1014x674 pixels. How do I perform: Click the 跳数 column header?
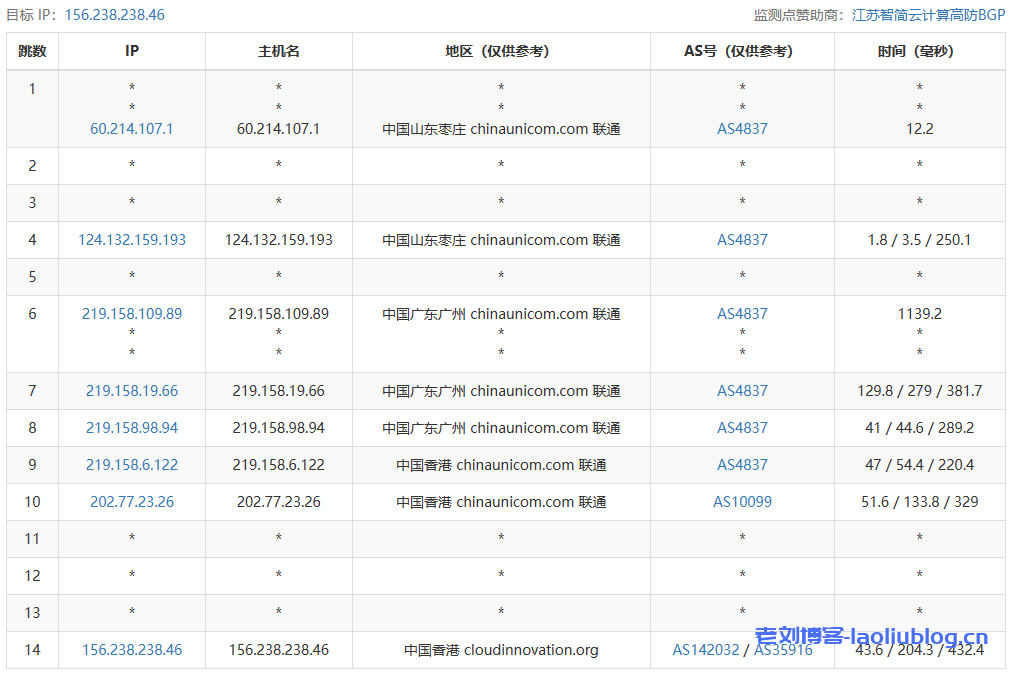click(x=32, y=51)
